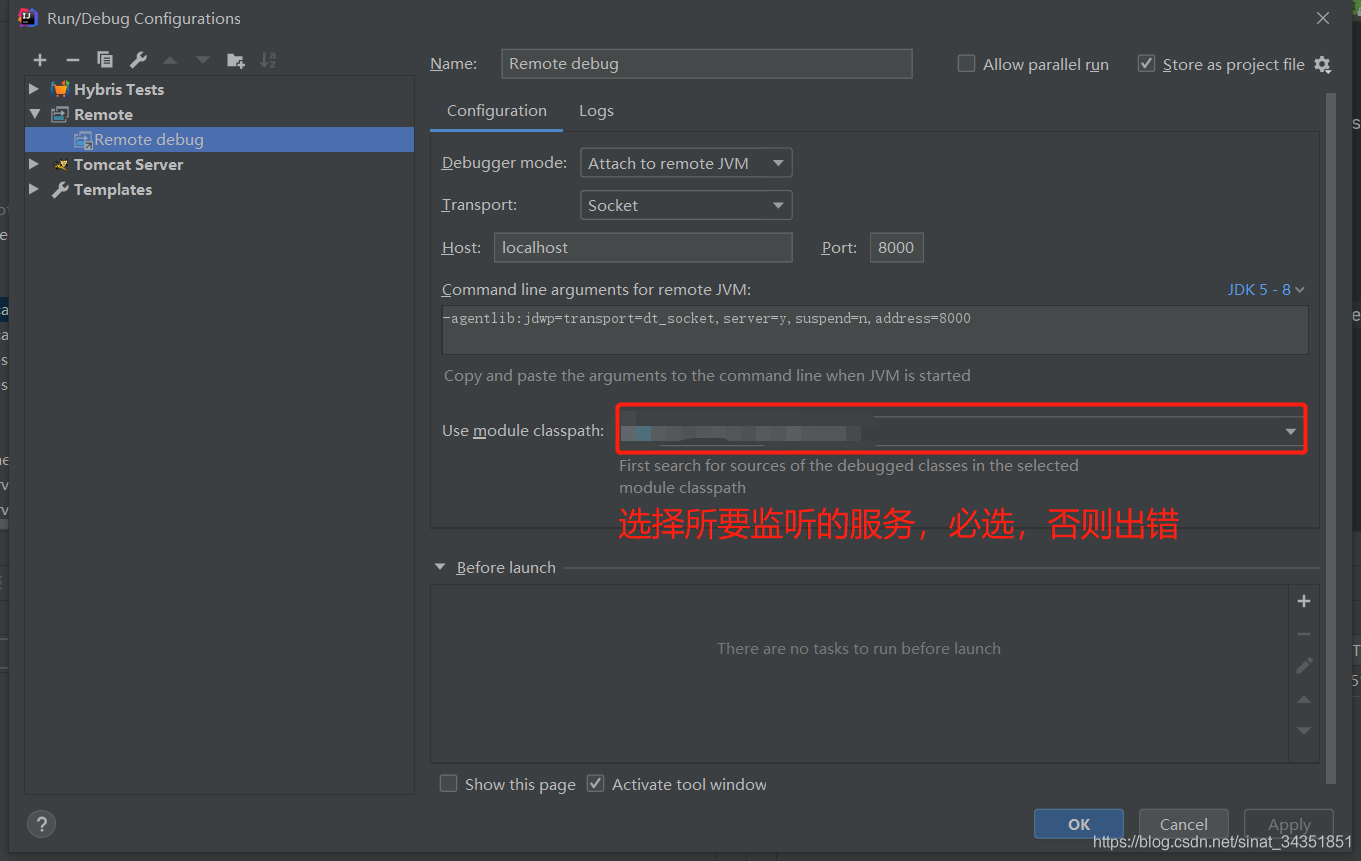Check the Show this page option

click(449, 784)
